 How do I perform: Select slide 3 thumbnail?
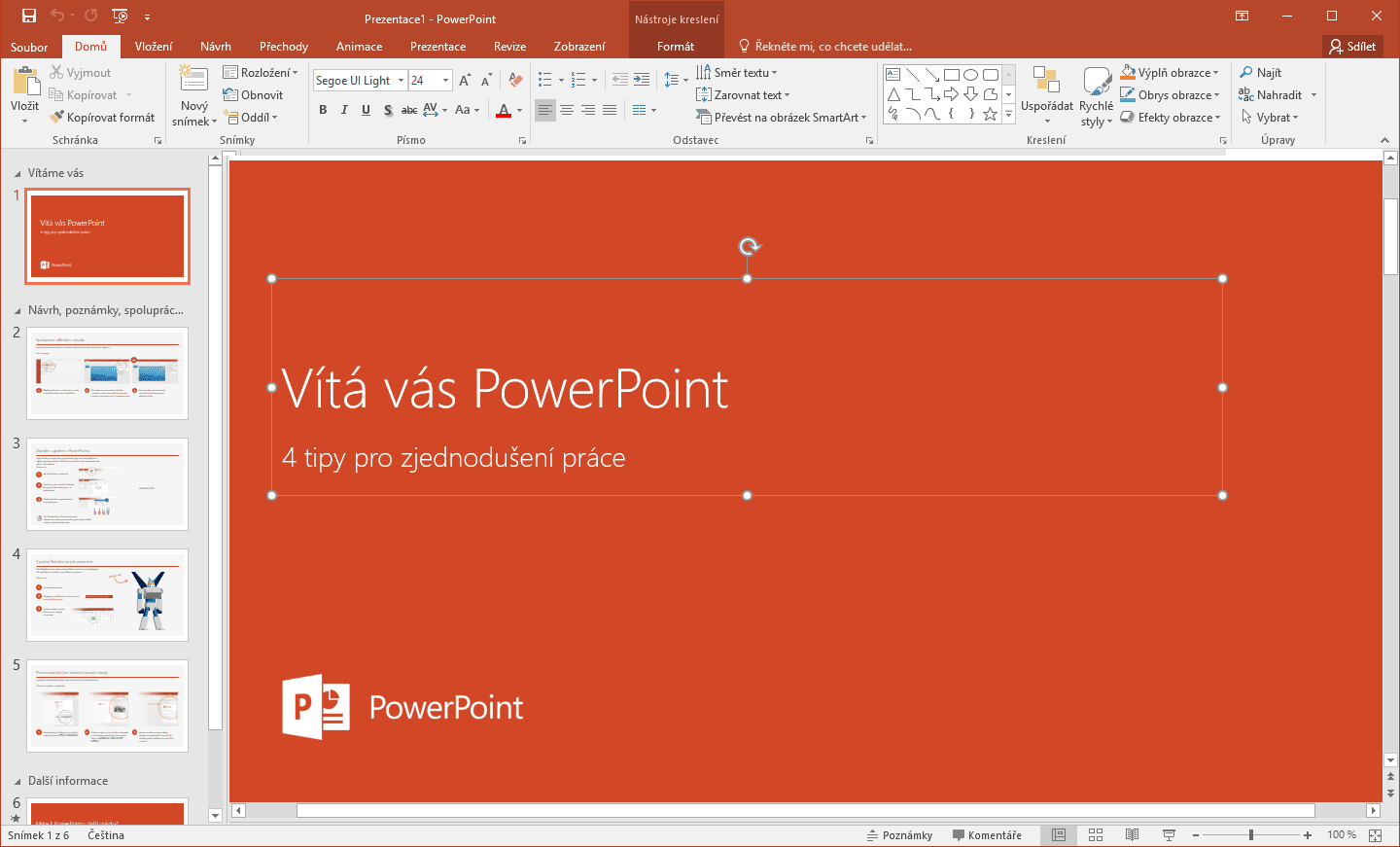pyautogui.click(x=107, y=484)
